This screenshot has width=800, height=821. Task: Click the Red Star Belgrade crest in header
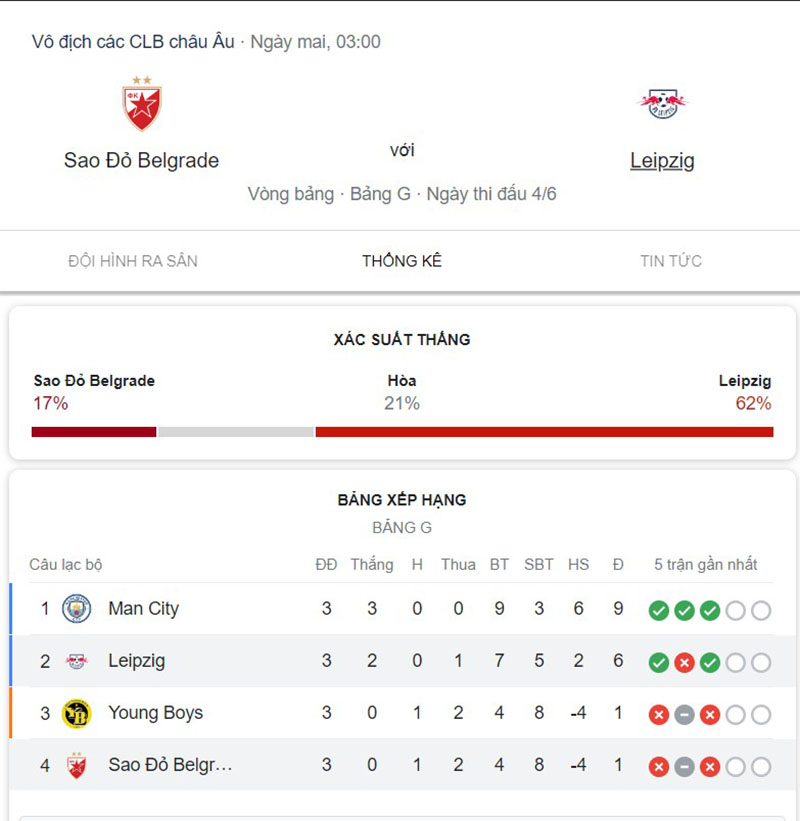tap(142, 104)
